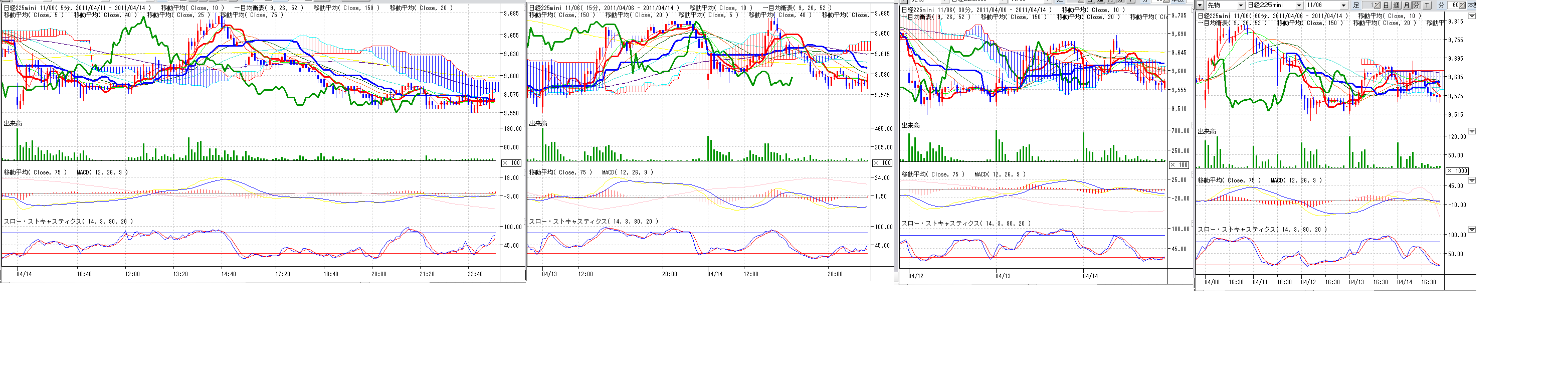Expand the 日経225mini symbol dropdown
The width and height of the screenshot is (1568, 387).
click(x=1298, y=6)
